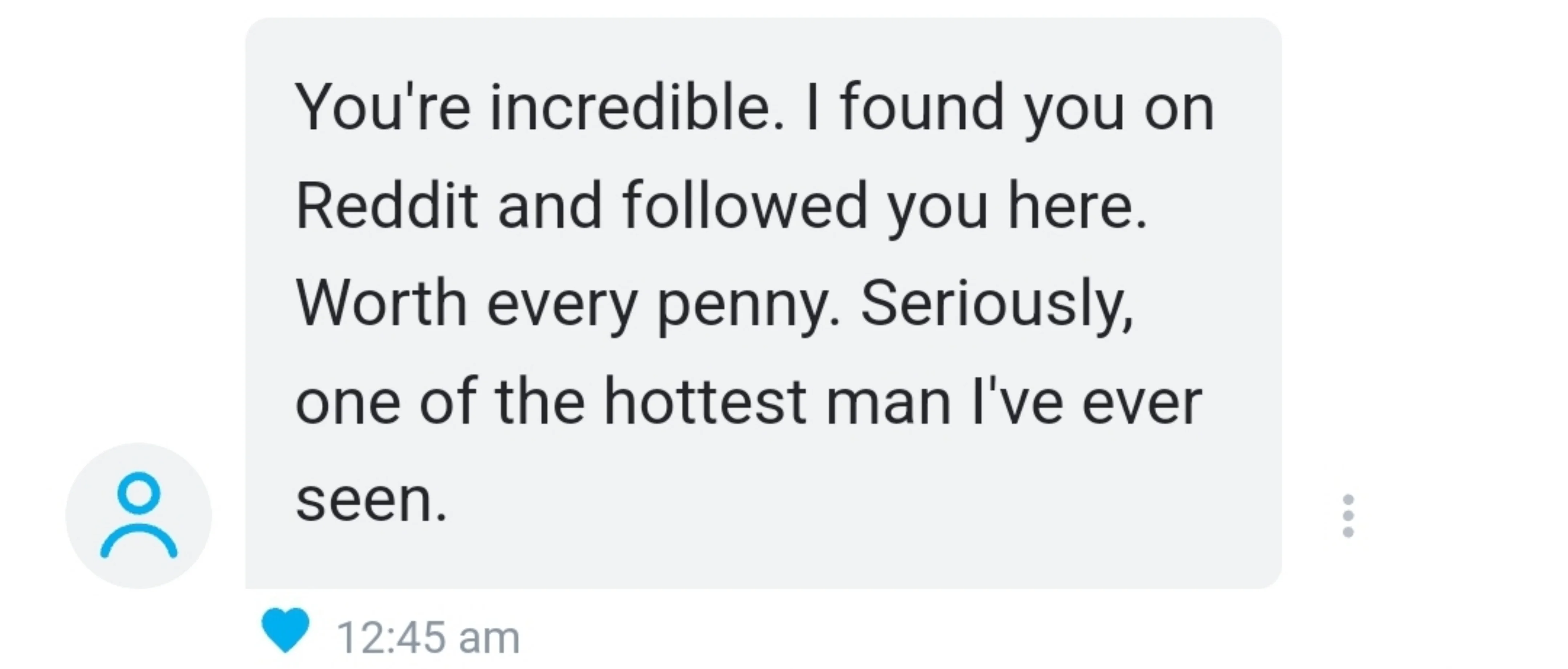Image resolution: width=1568 pixels, height=669 pixels.
Task: Open the three-dot message options menu
Action: pyautogui.click(x=1348, y=516)
